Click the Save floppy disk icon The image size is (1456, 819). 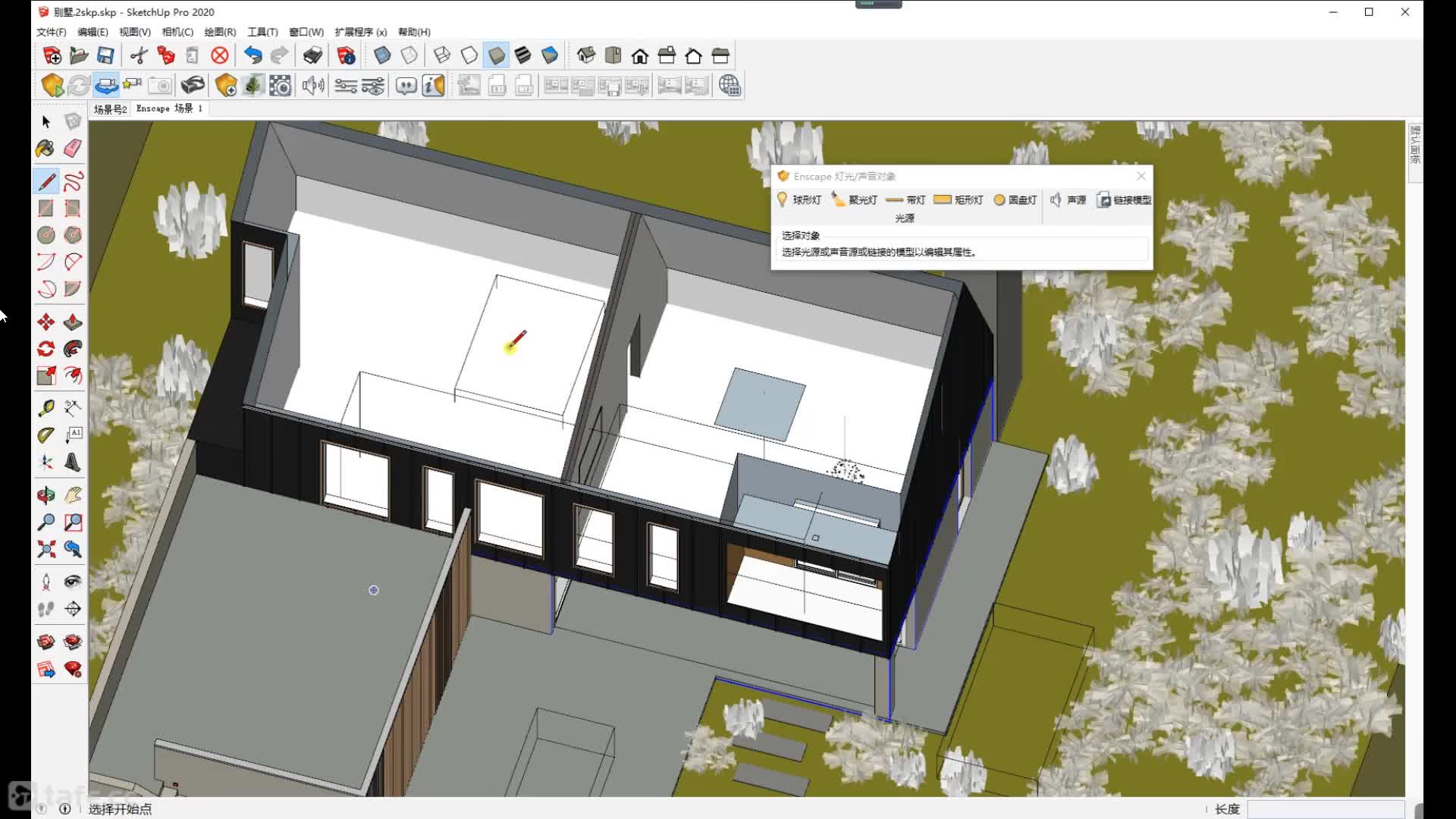pyautogui.click(x=105, y=55)
